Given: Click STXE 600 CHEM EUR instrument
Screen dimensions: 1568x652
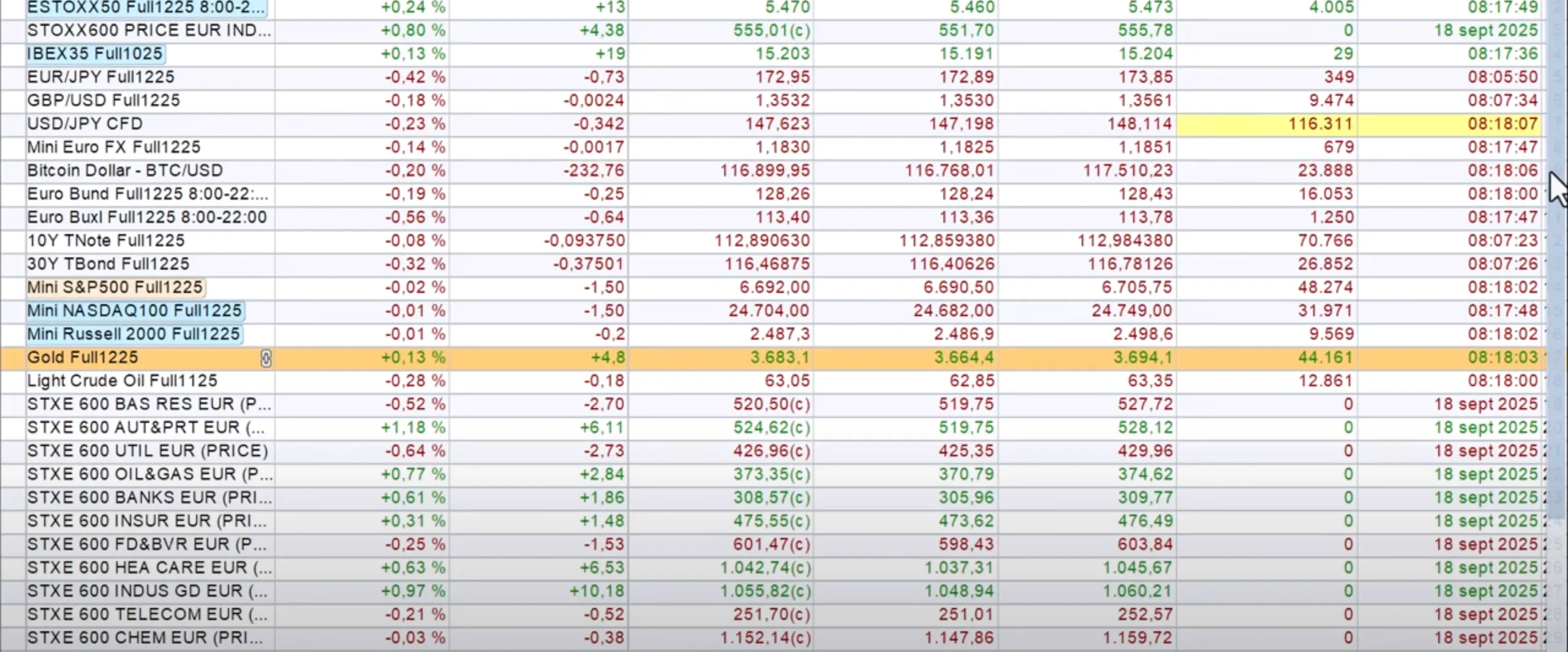Looking at the screenshot, I should [x=145, y=638].
